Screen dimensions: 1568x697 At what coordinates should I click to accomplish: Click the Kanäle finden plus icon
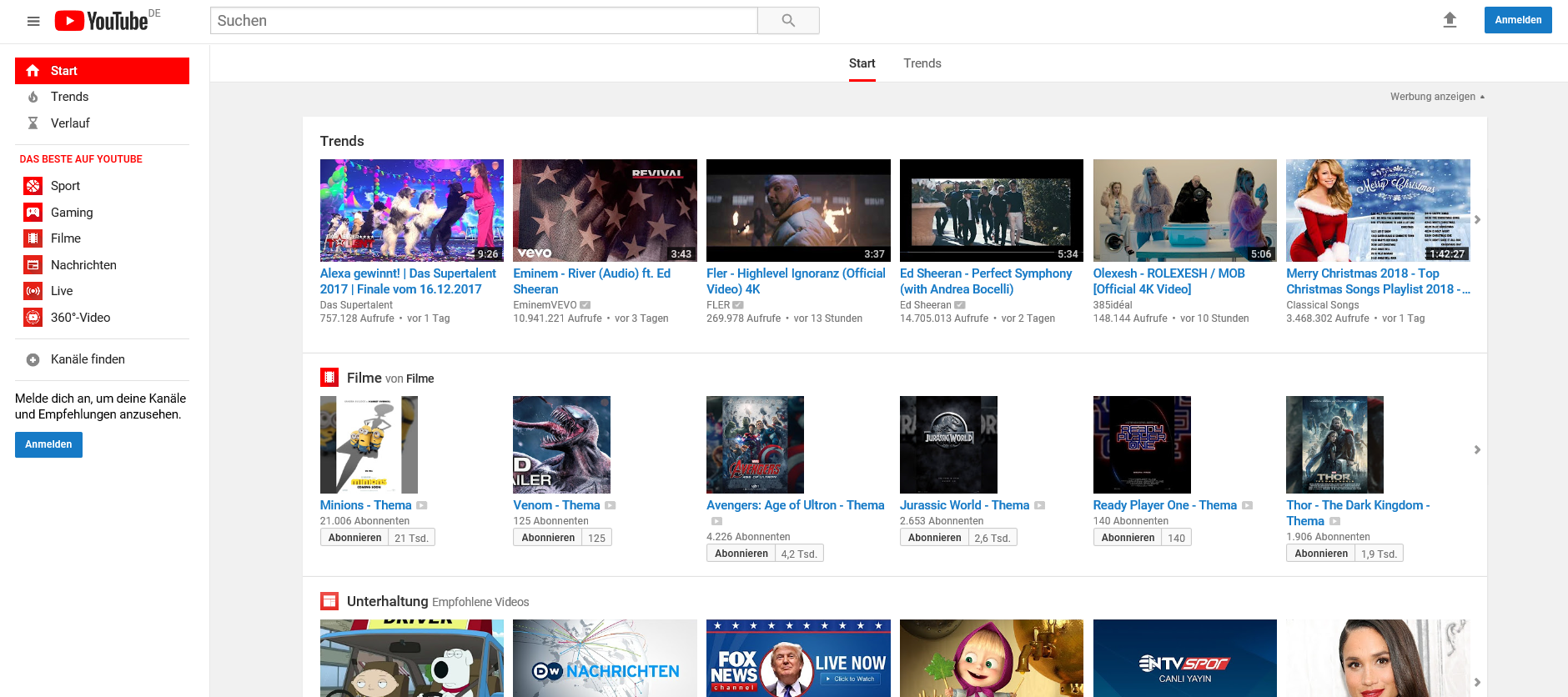(x=33, y=360)
